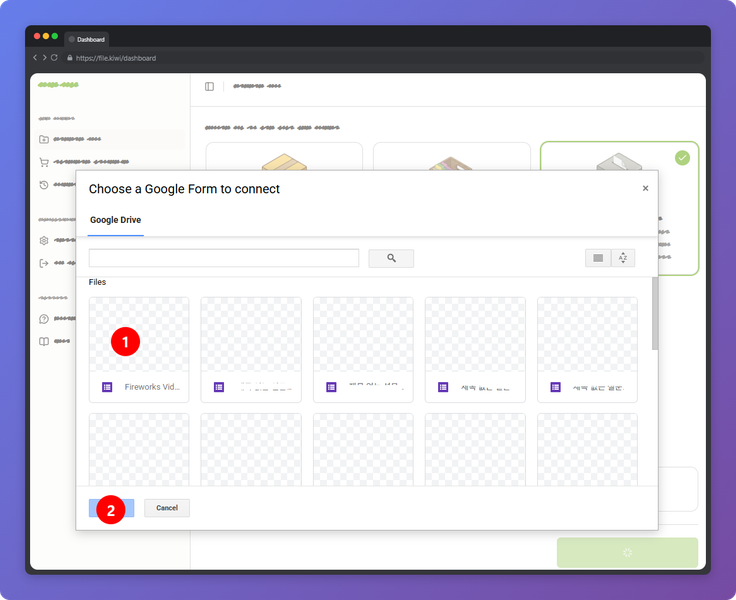Screen dimensions: 736x600
Task: Click the file.kiwi dashboard address bar
Action: 383,58
